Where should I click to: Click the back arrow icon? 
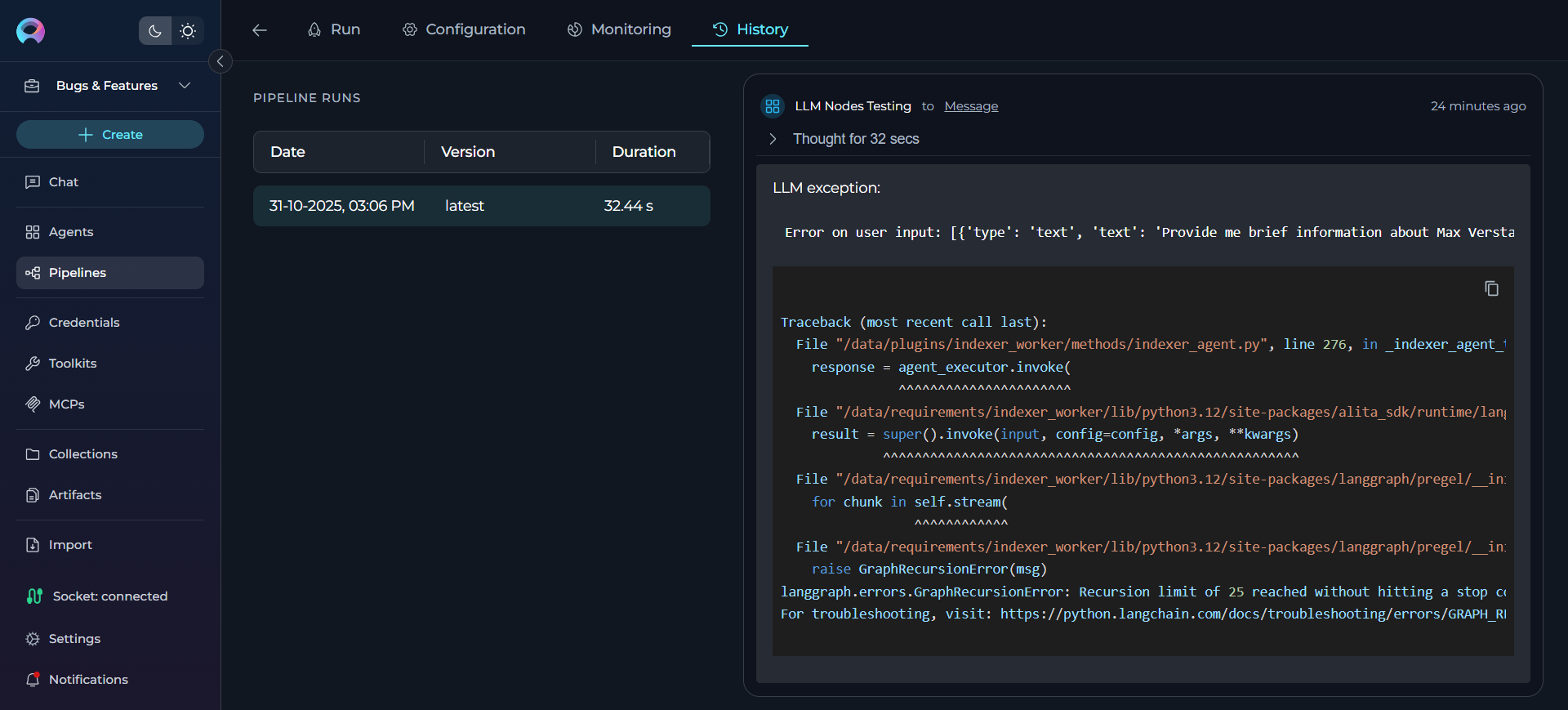click(x=260, y=30)
